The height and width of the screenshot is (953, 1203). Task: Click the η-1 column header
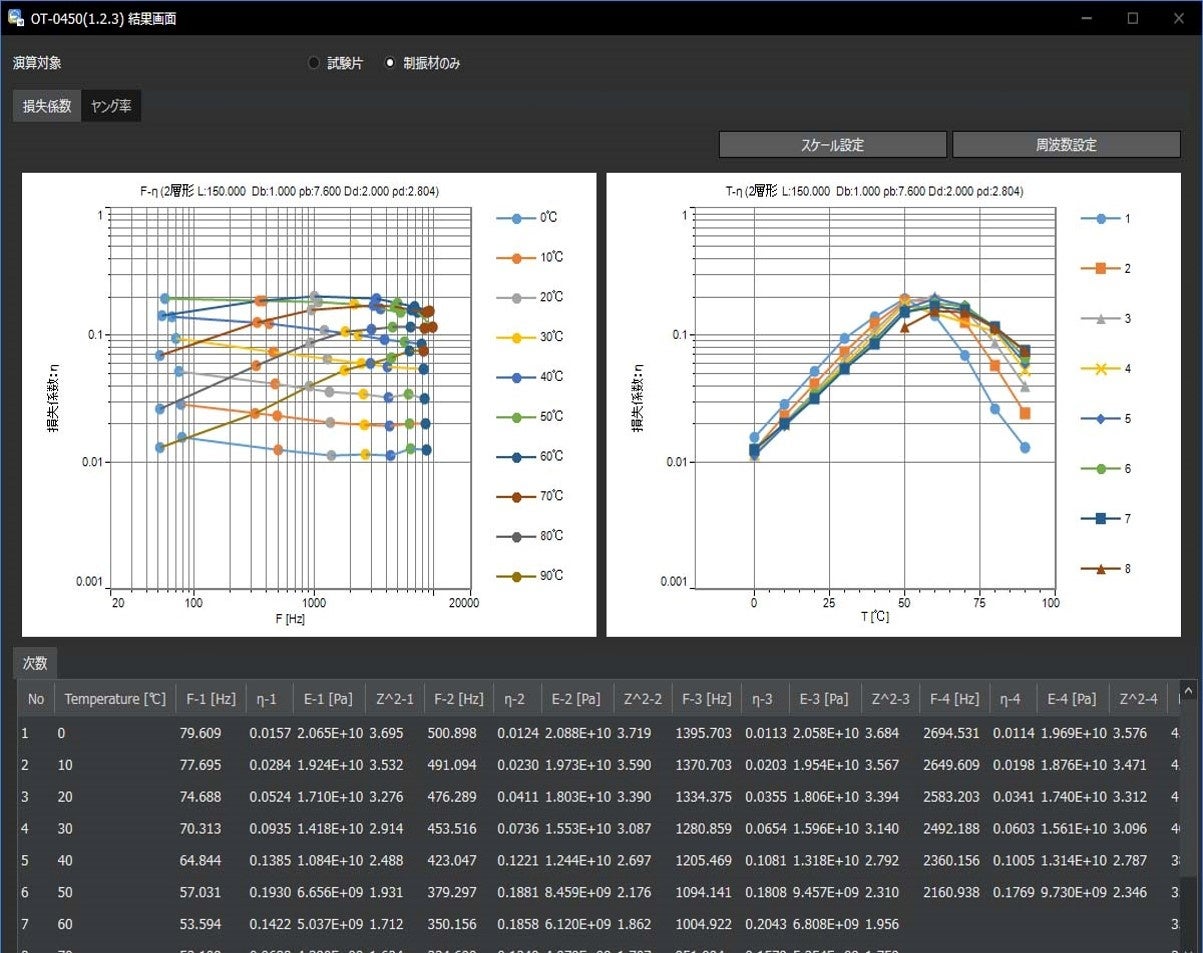(x=270, y=699)
